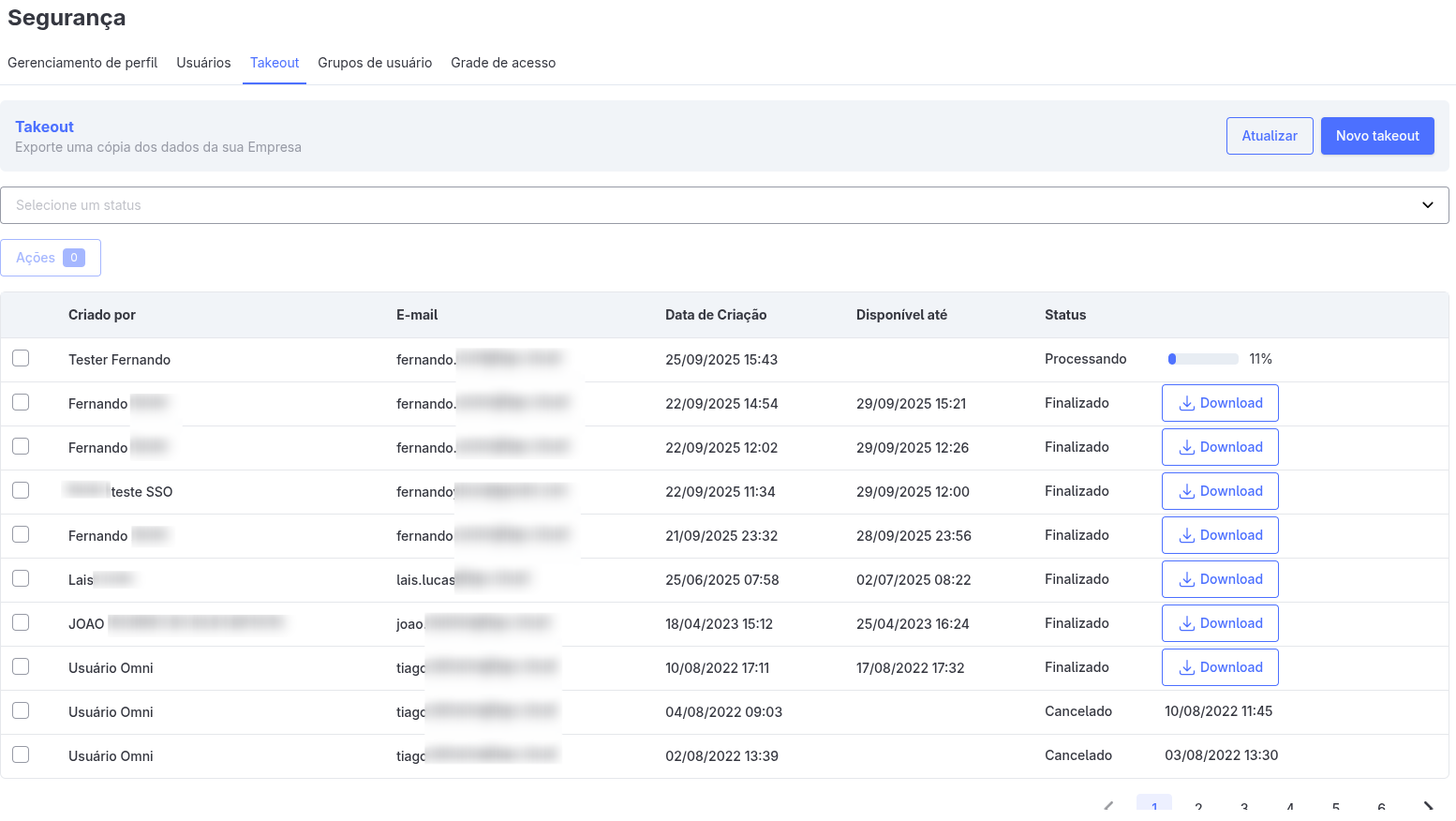The image size is (1456, 821).
Task: Download the takeout created 22/09/2025 11:34
Action: pos(1219,491)
